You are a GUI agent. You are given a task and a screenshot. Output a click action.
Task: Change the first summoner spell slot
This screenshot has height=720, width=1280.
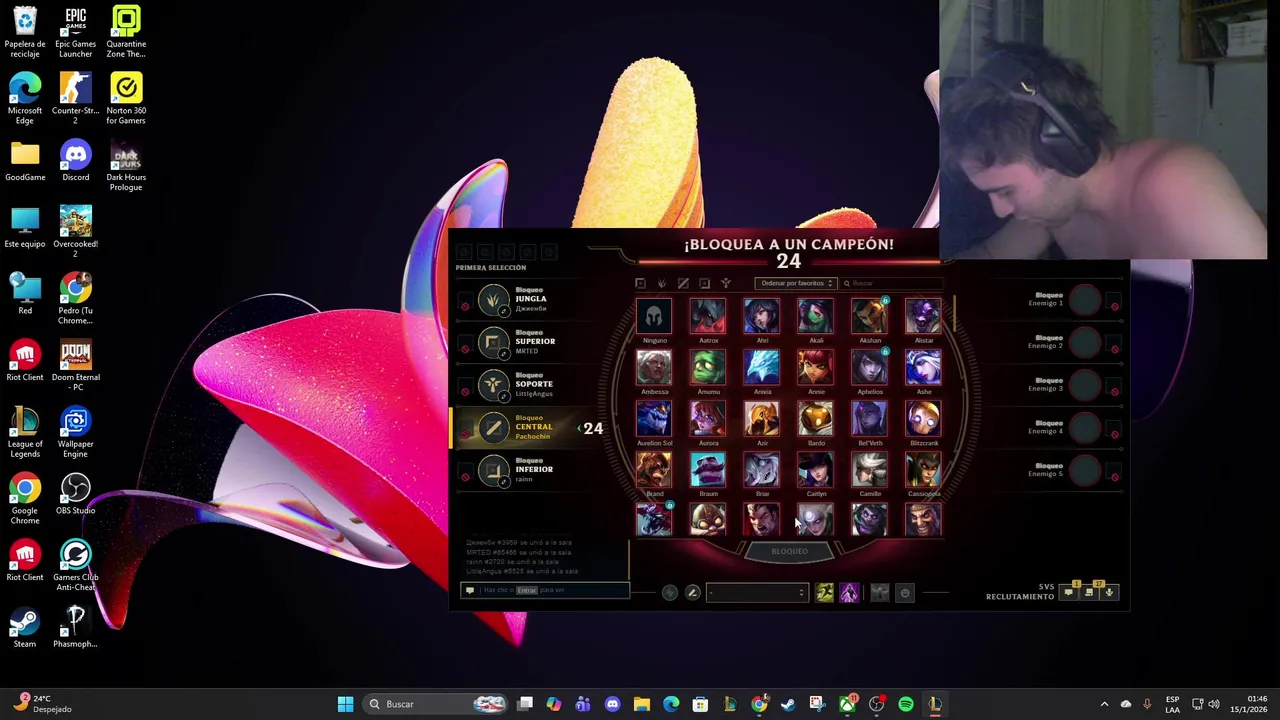[x=824, y=593]
